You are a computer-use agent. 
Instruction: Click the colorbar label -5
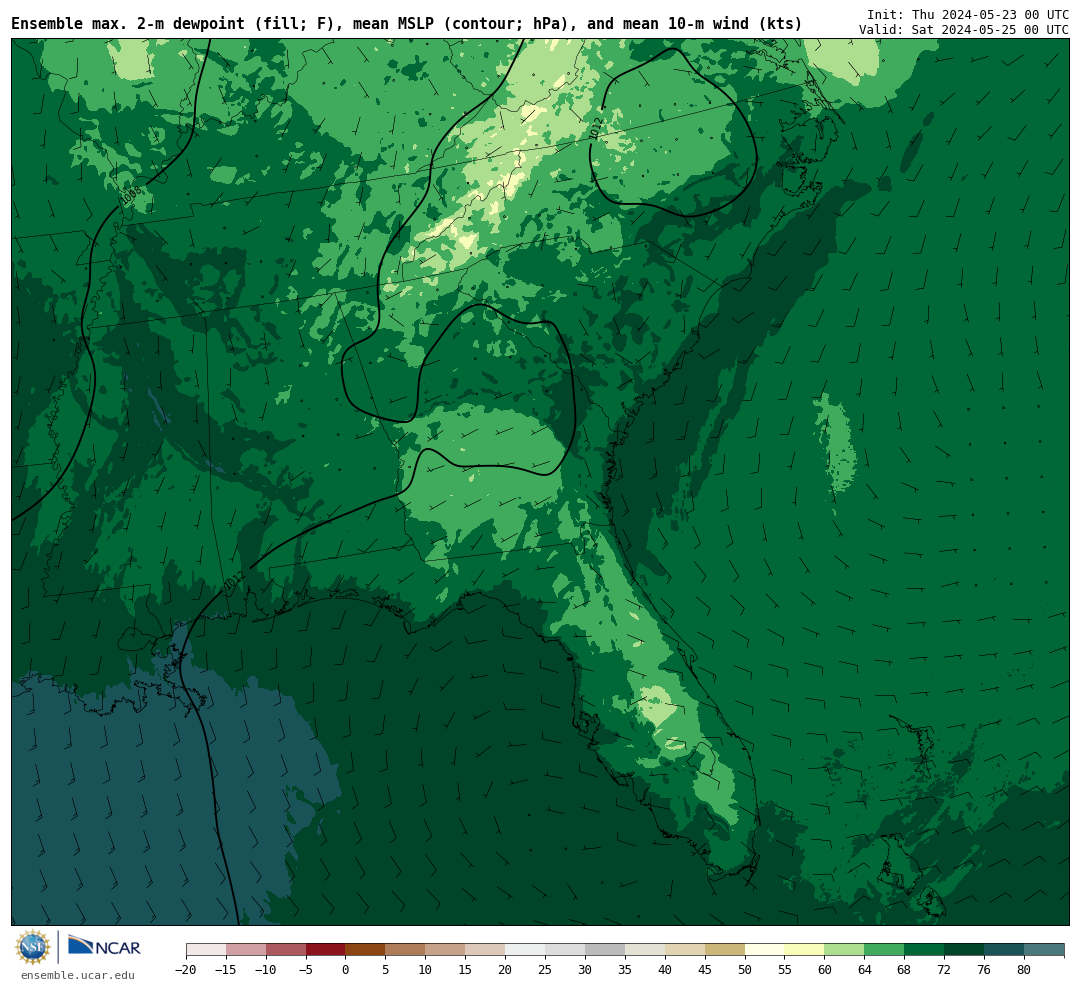click(x=306, y=970)
